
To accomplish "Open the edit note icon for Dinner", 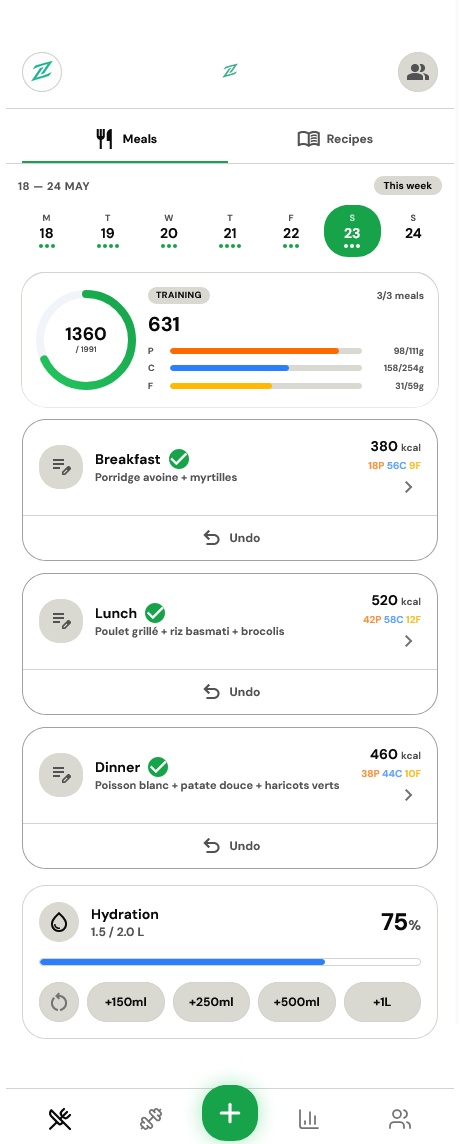I will click(61, 775).
